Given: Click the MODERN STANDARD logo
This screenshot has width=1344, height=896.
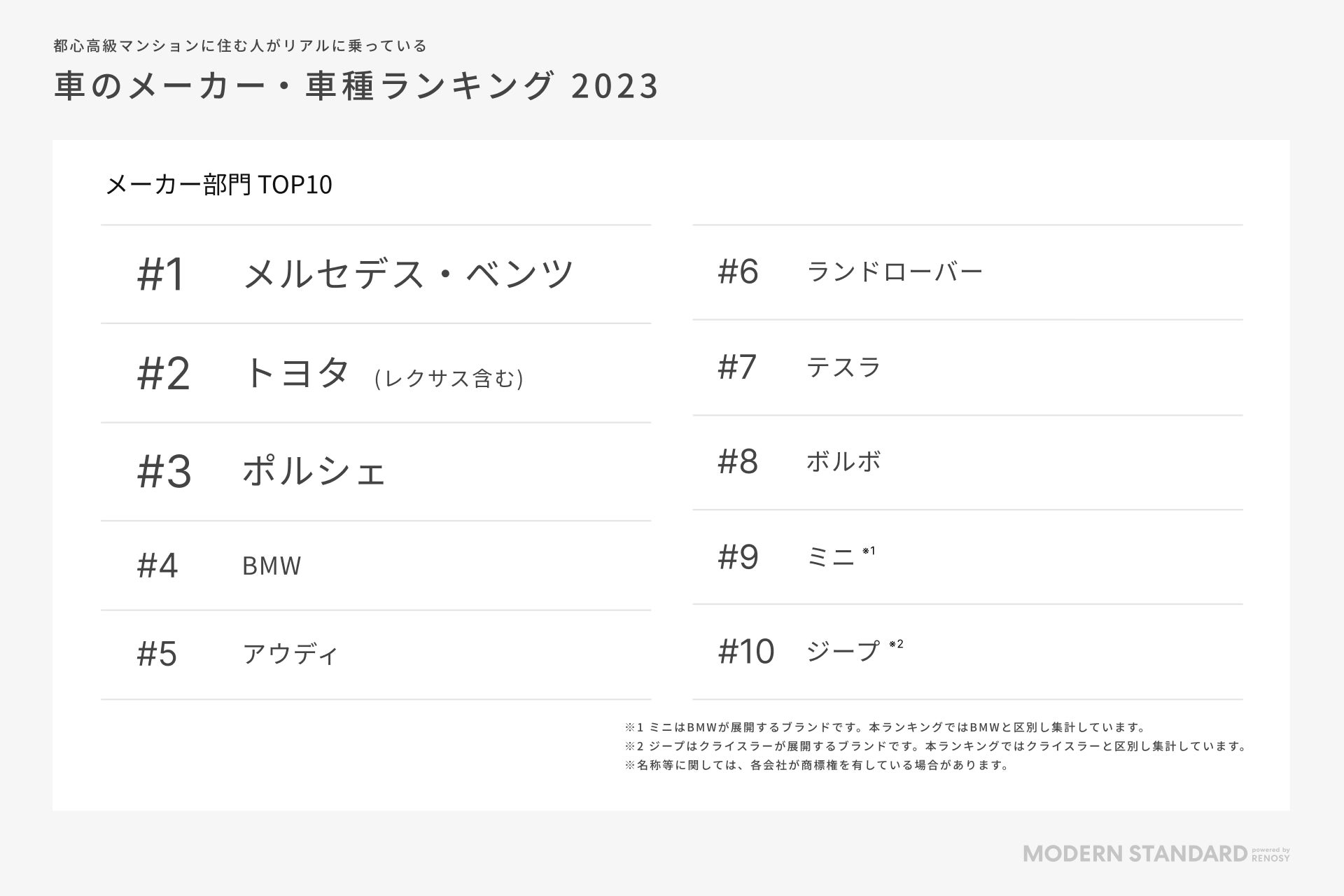Looking at the screenshot, I should tap(1135, 854).
